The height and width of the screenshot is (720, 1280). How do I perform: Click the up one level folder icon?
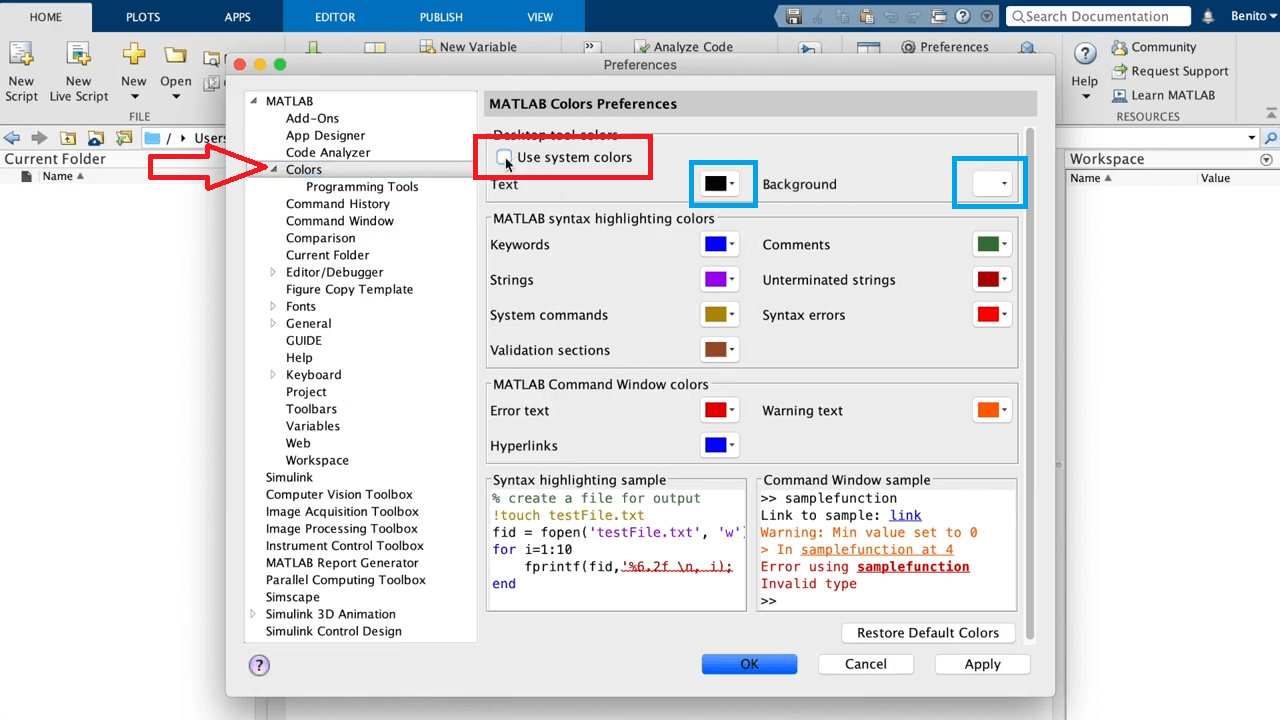tap(68, 138)
